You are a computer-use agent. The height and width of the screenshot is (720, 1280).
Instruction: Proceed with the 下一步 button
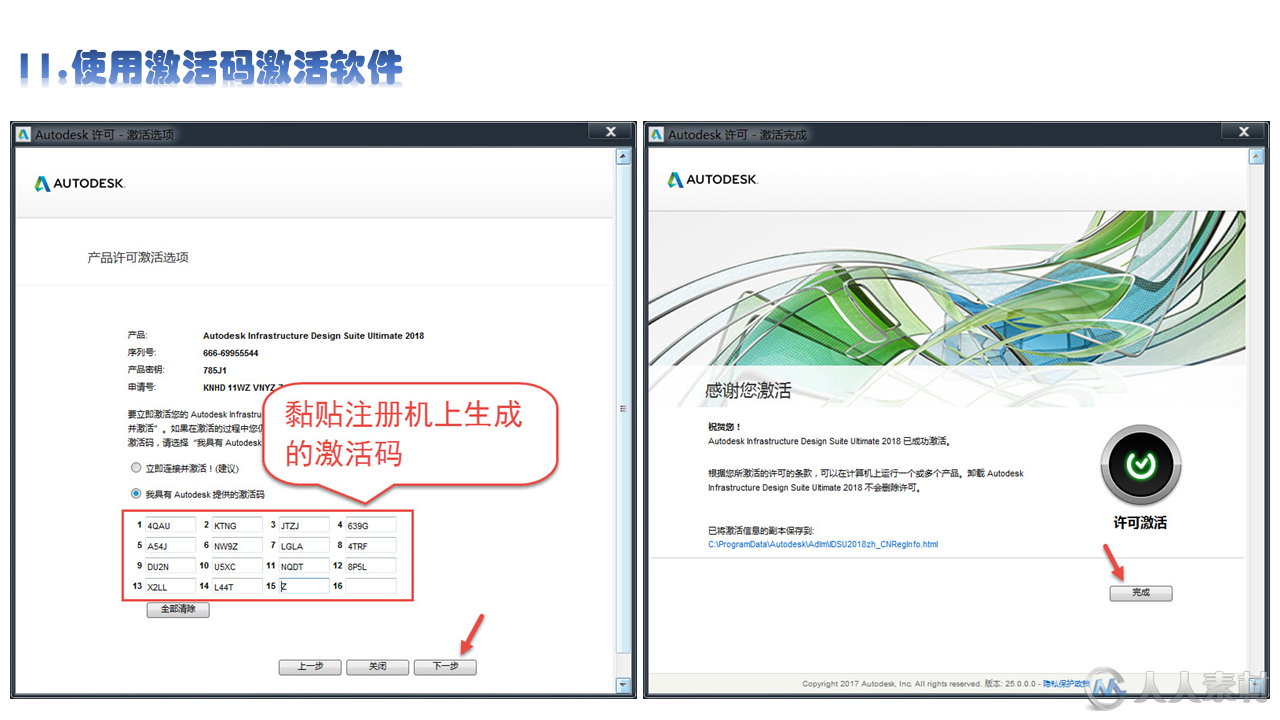[445, 666]
